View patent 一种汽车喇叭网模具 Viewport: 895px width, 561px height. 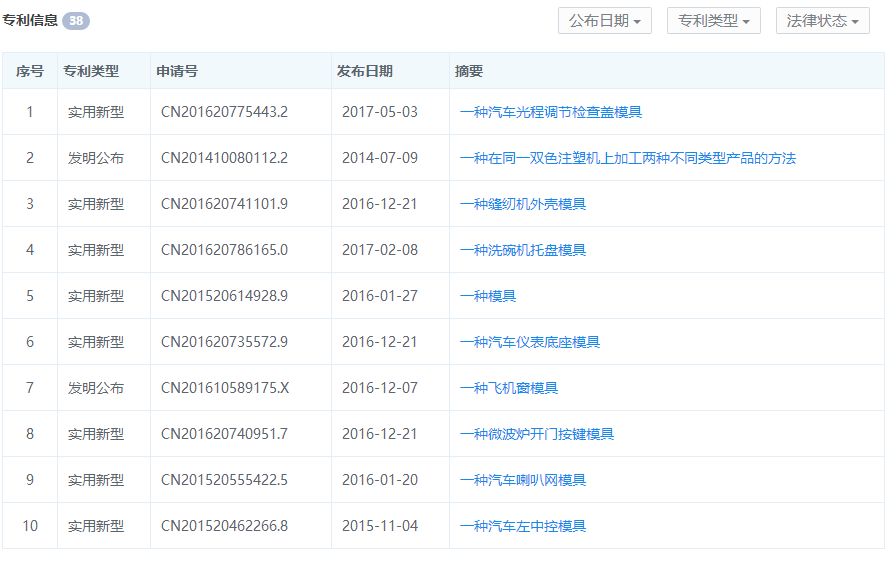(522, 480)
